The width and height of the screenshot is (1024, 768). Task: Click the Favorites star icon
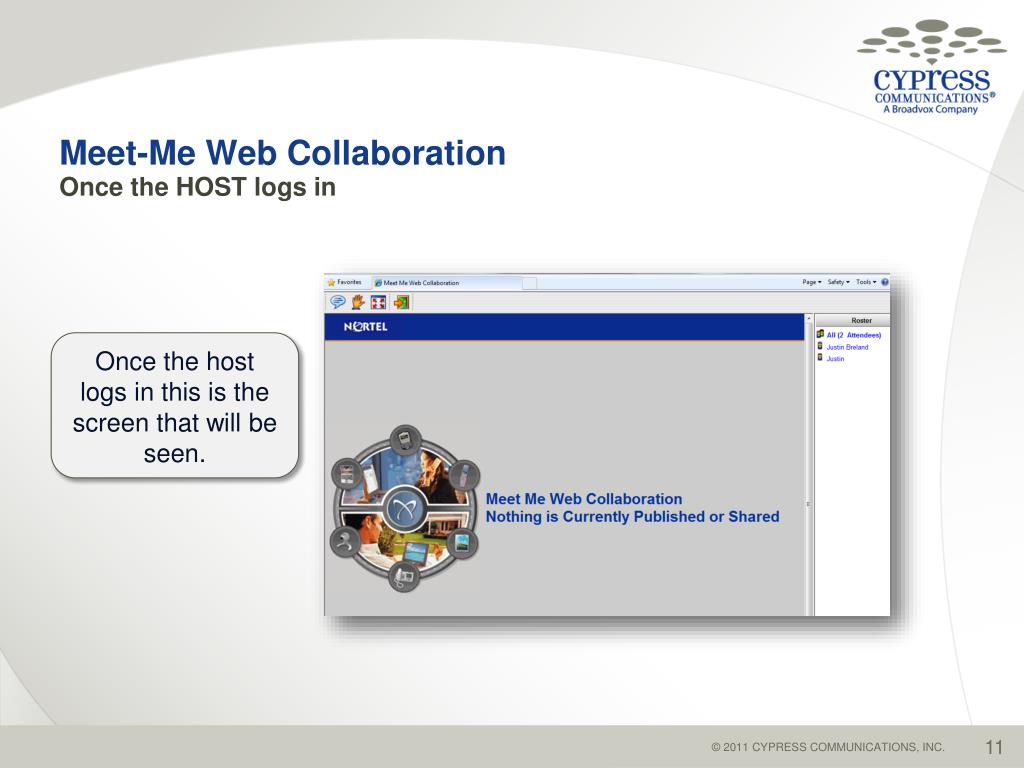pos(331,283)
